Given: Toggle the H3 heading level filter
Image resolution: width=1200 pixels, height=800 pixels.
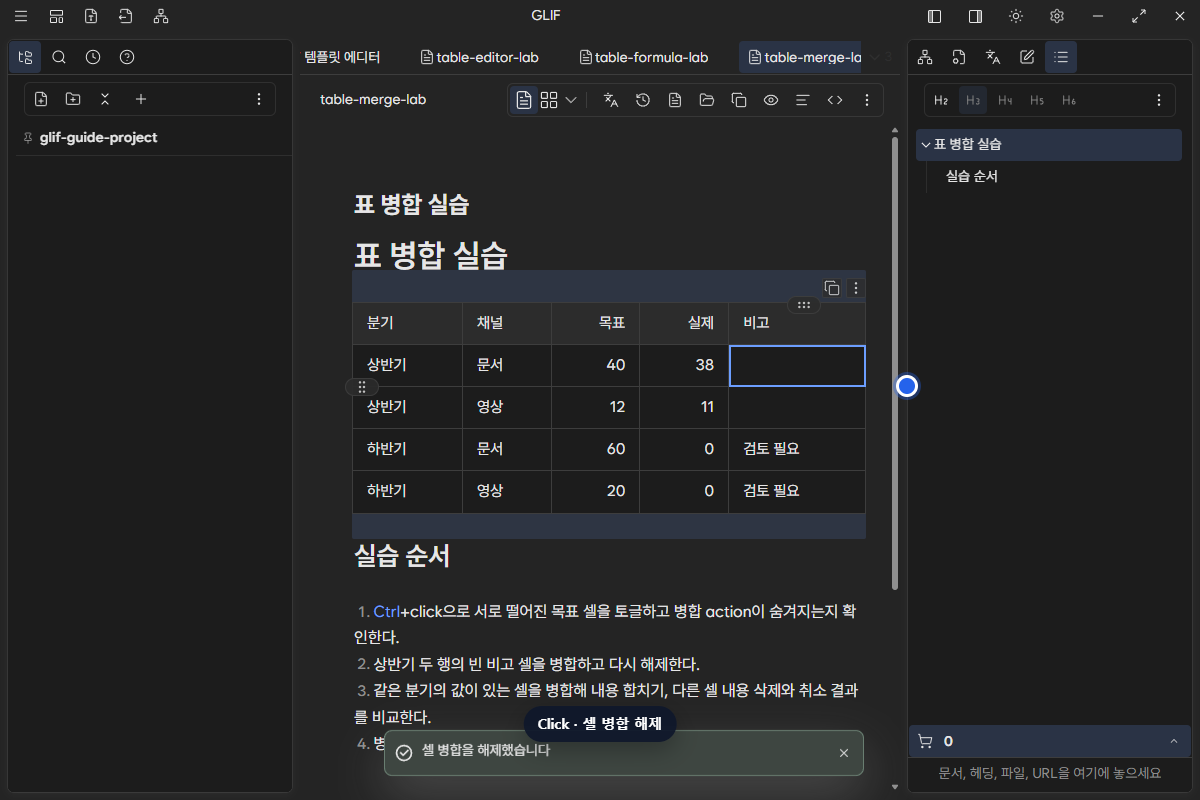Looking at the screenshot, I should click(x=973, y=100).
